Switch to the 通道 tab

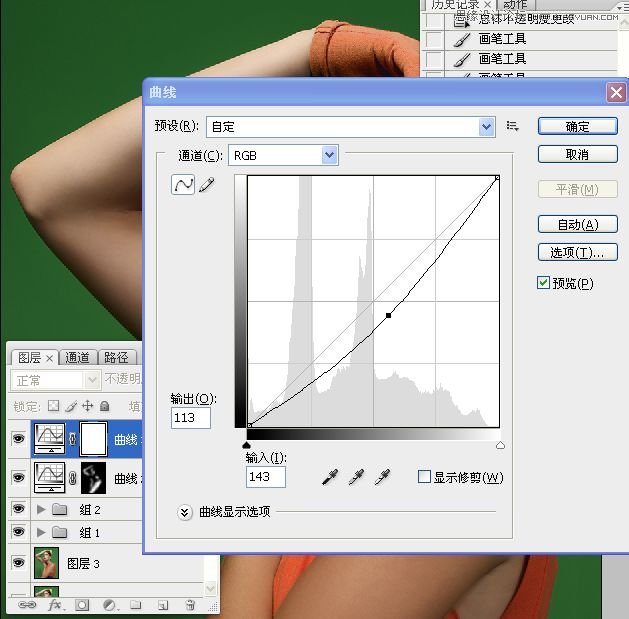77,357
